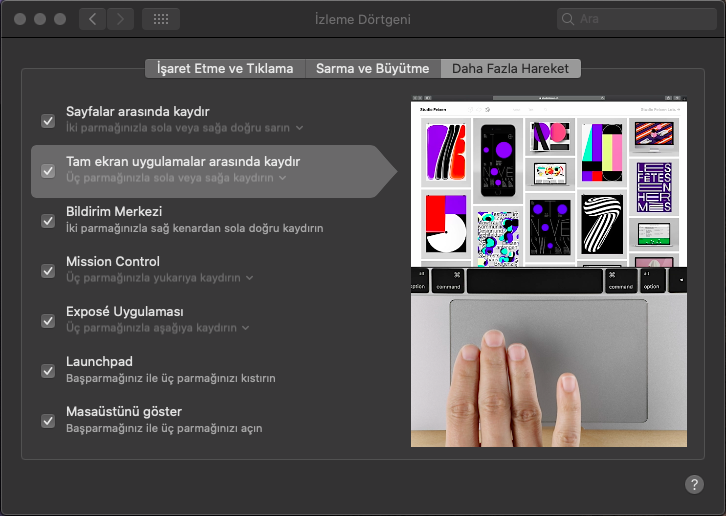The image size is (726, 516).
Task: Click the back navigation arrow
Action: click(x=92, y=19)
